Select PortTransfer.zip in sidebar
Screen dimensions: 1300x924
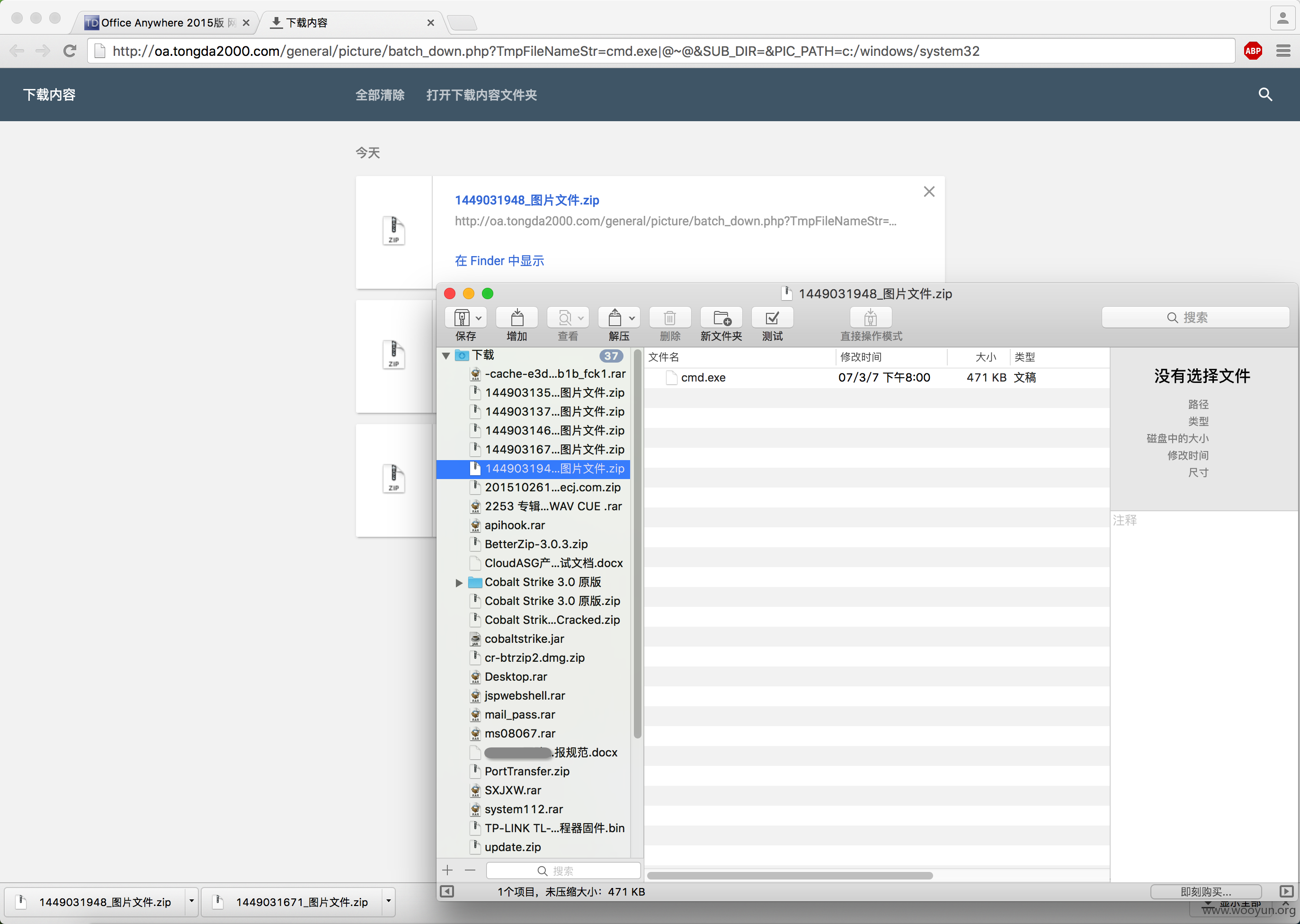pos(534,771)
